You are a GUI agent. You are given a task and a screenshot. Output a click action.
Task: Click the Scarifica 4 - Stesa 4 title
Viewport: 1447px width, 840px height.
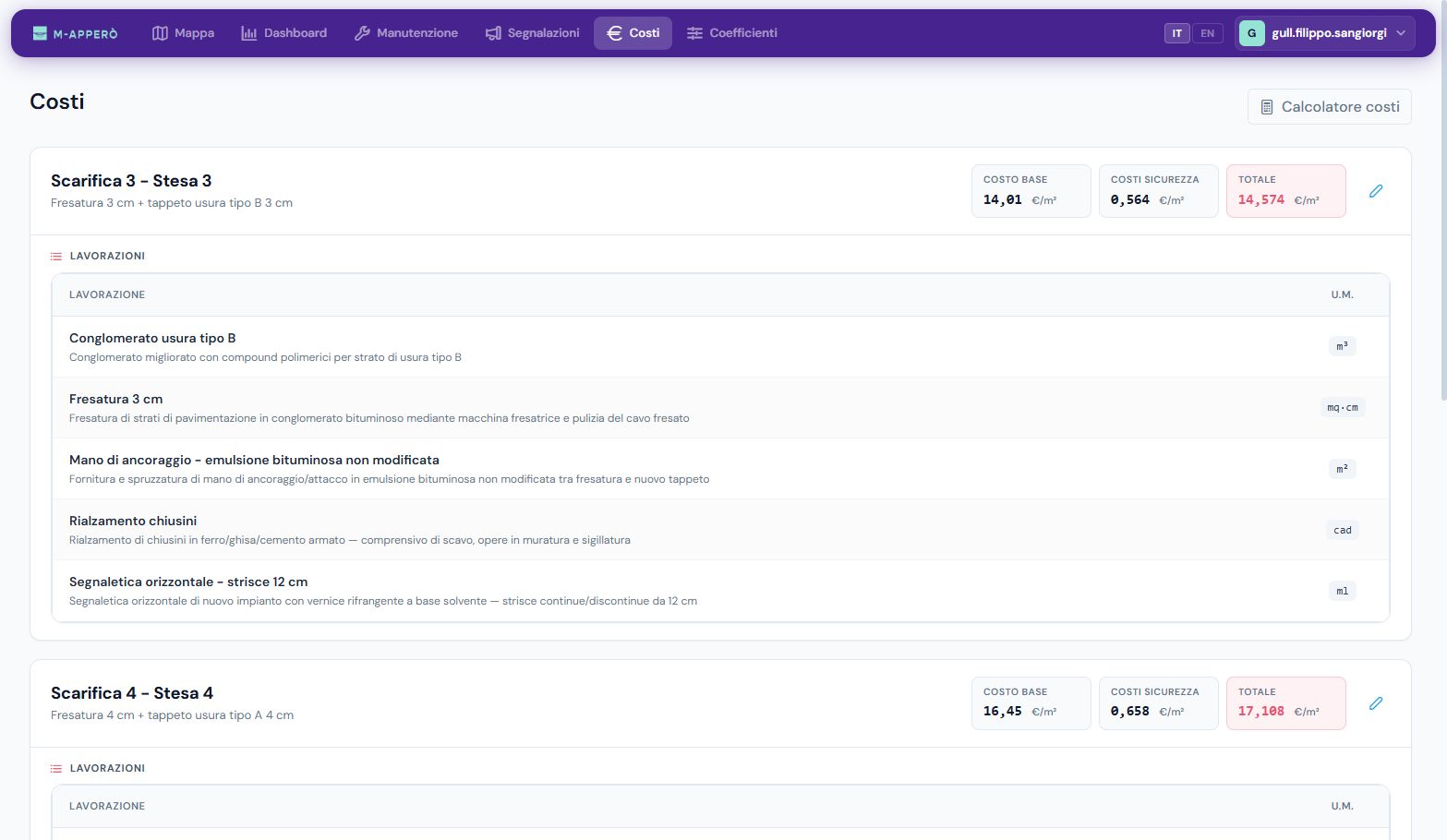click(132, 693)
